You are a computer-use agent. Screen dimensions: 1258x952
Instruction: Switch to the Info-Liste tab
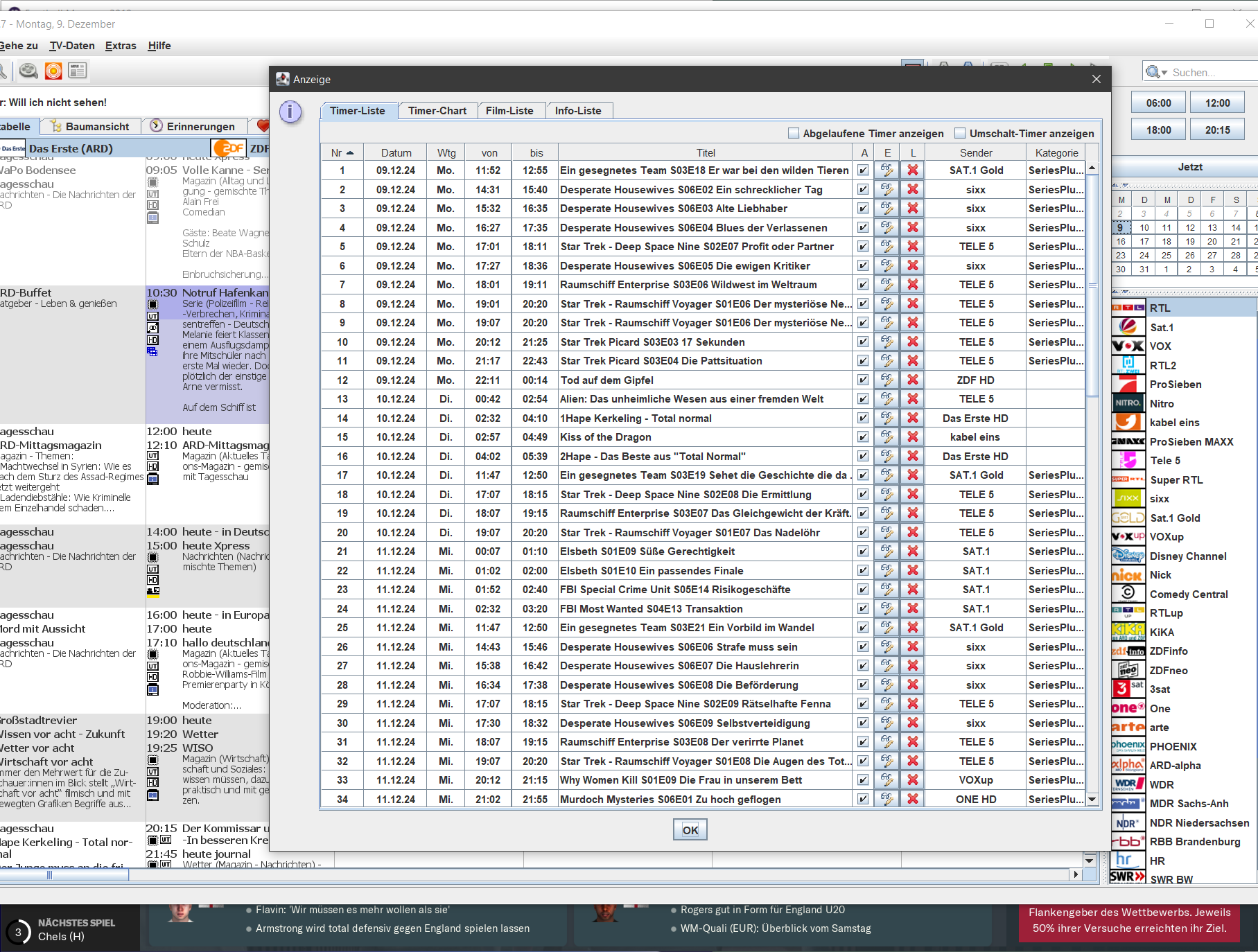[578, 111]
